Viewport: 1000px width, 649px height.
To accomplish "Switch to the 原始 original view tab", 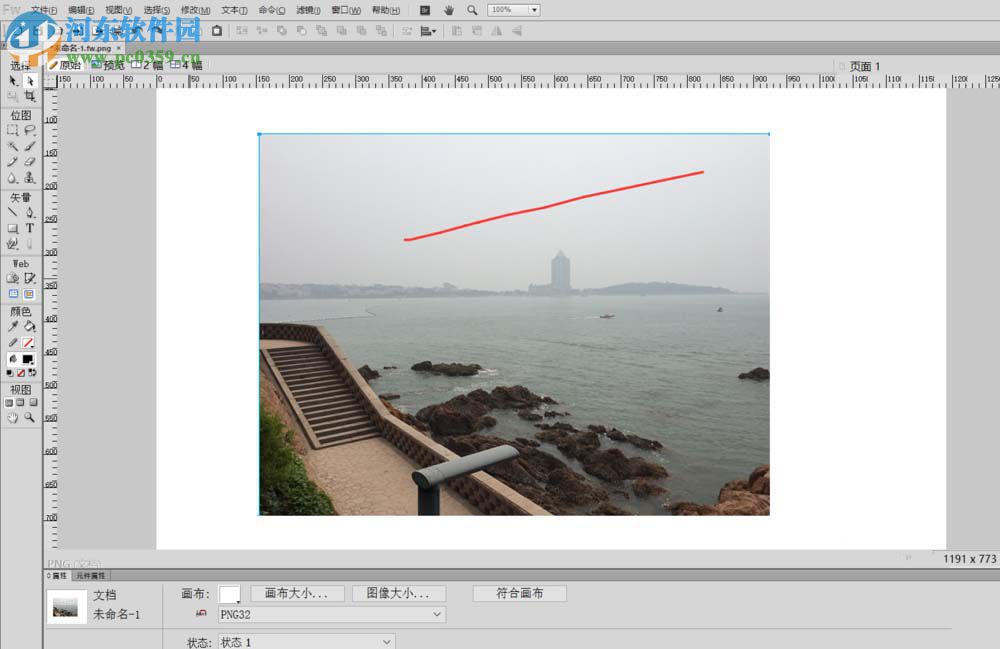I will [x=65, y=65].
